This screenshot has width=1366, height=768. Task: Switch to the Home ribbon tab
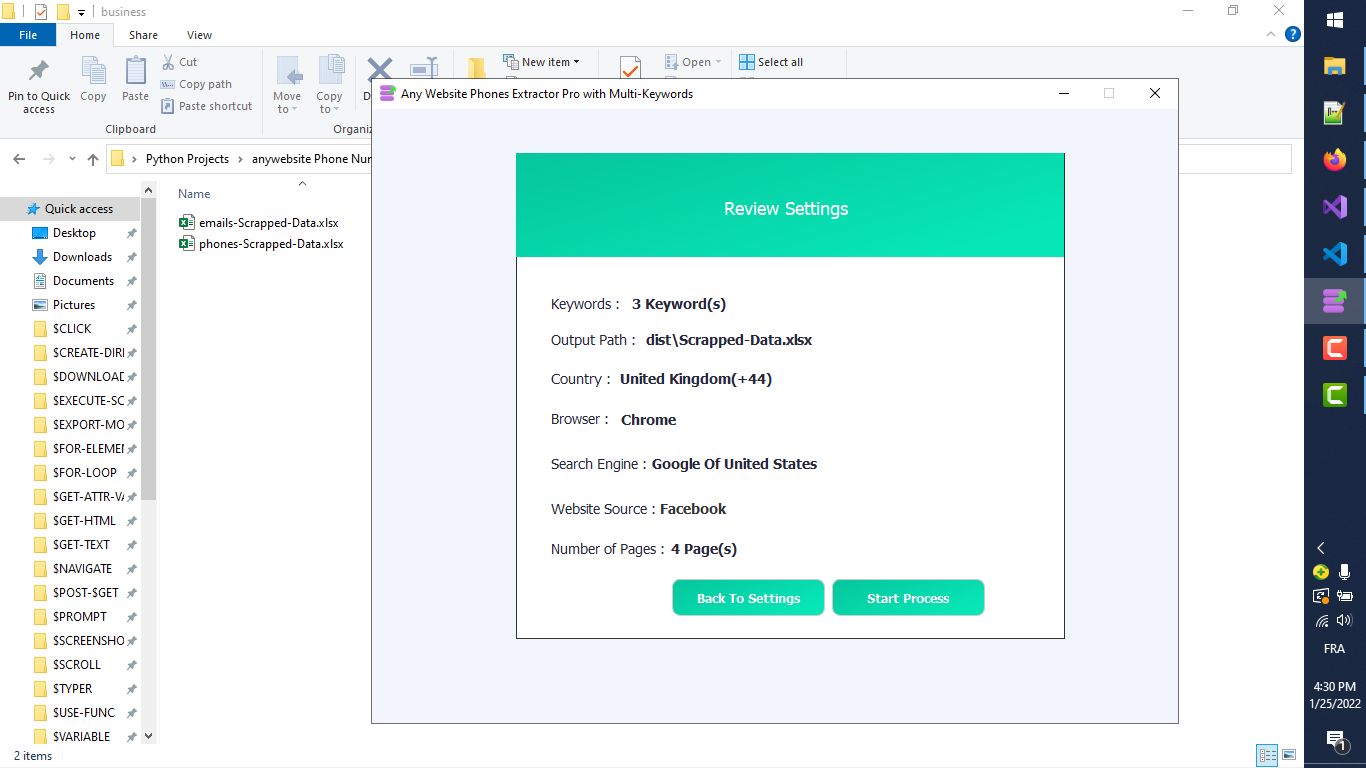pos(85,35)
